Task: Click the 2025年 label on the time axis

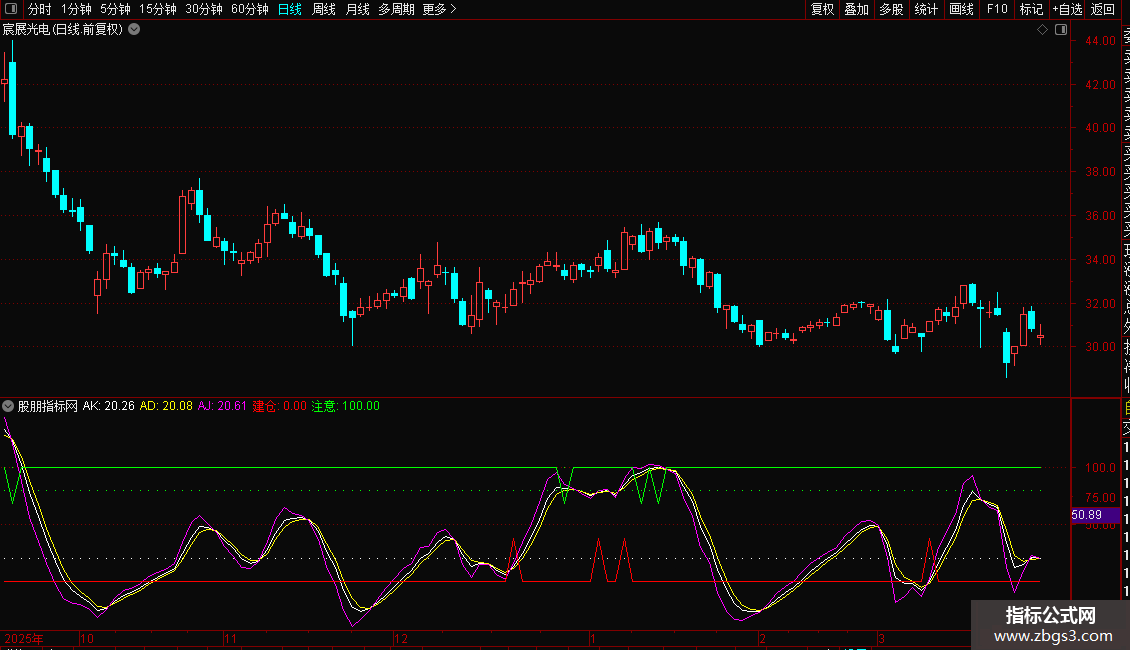Action: click(24, 638)
